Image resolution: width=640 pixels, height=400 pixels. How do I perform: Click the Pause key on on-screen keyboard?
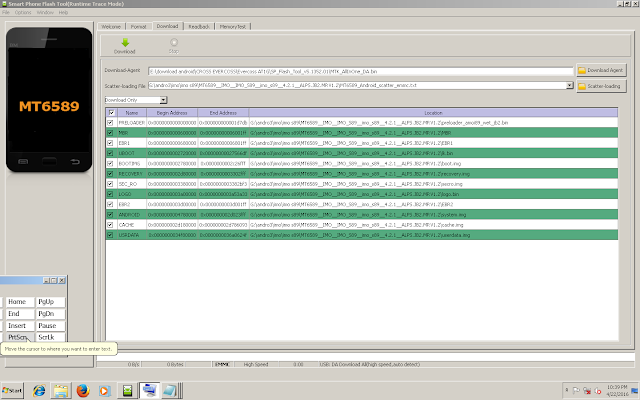click(51, 325)
